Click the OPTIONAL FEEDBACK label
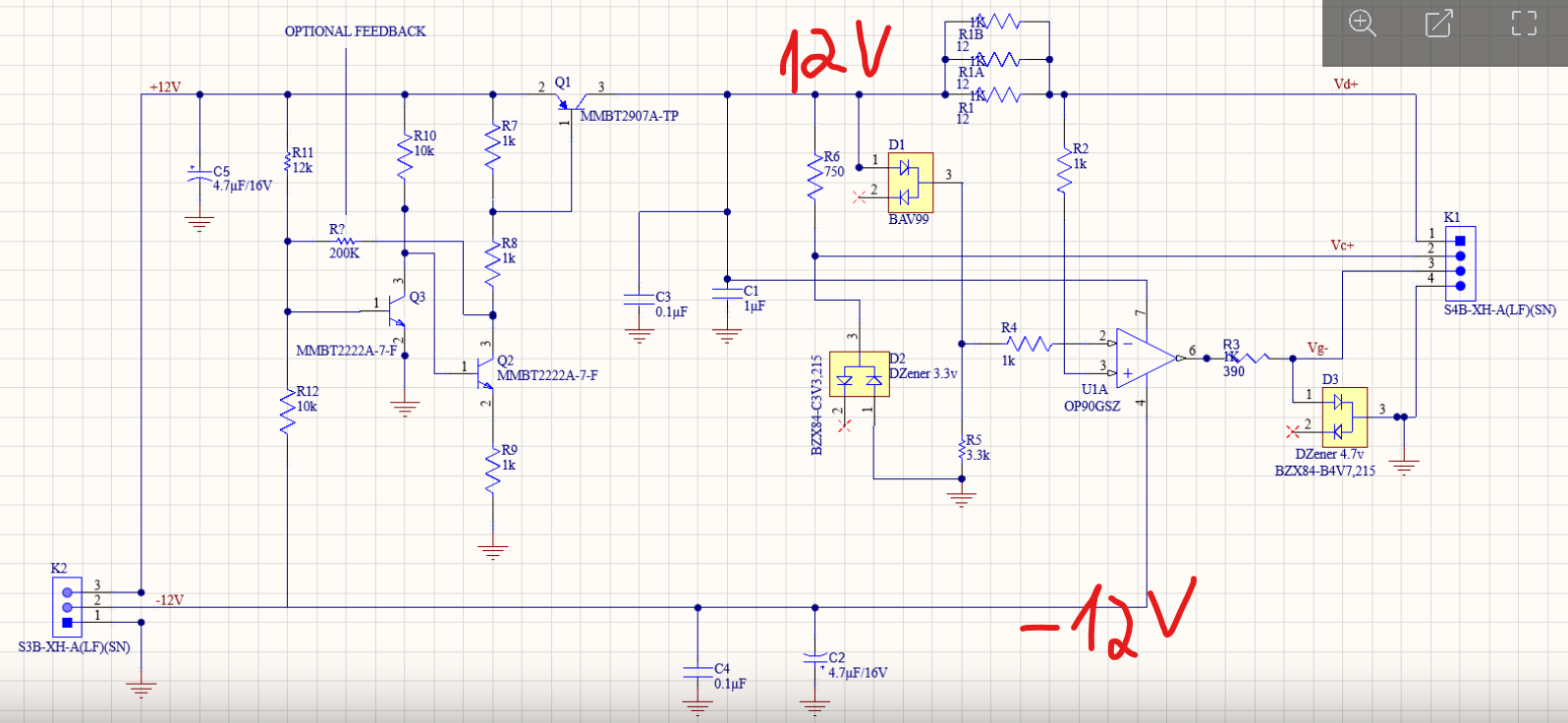 coord(356,31)
